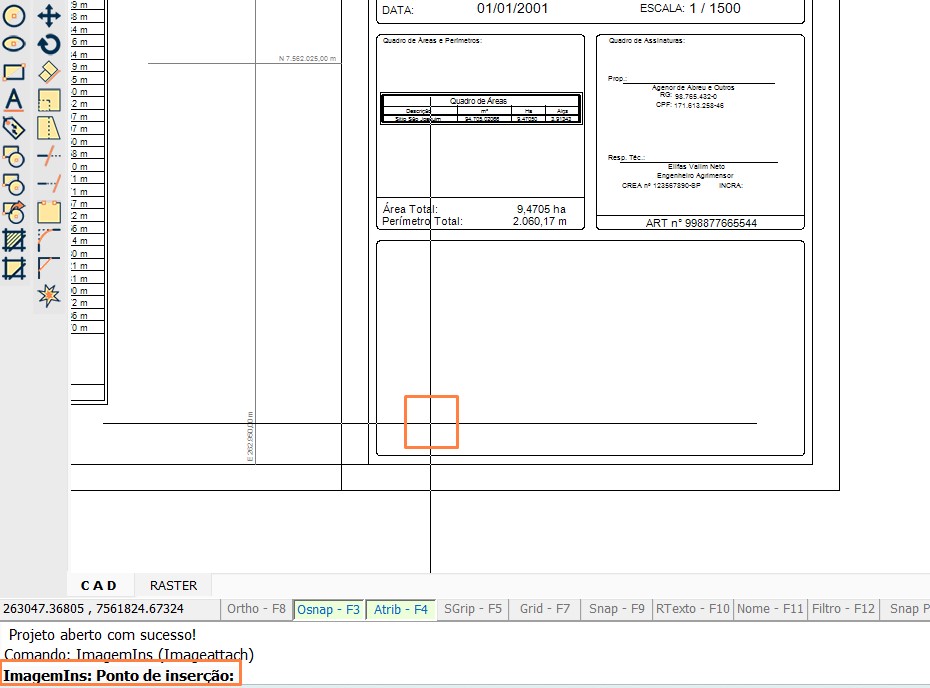This screenshot has width=930, height=688.
Task: Select the Rotate tool
Action: 48,43
